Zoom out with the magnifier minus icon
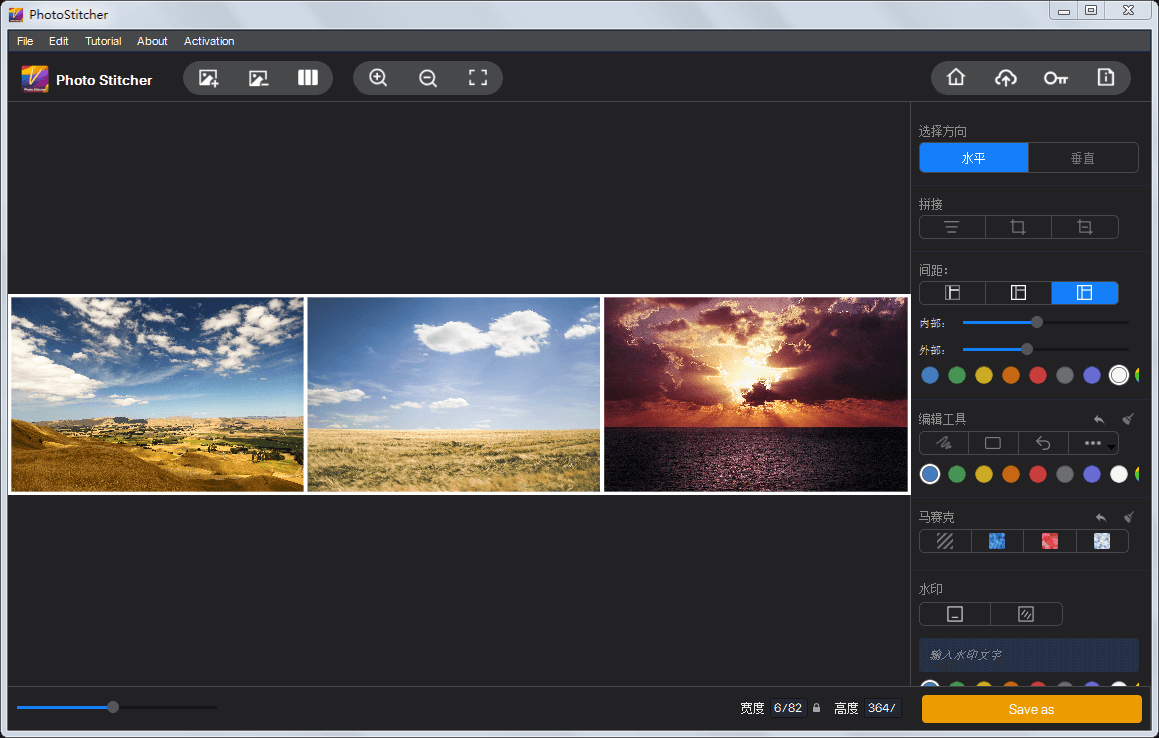 (428, 78)
